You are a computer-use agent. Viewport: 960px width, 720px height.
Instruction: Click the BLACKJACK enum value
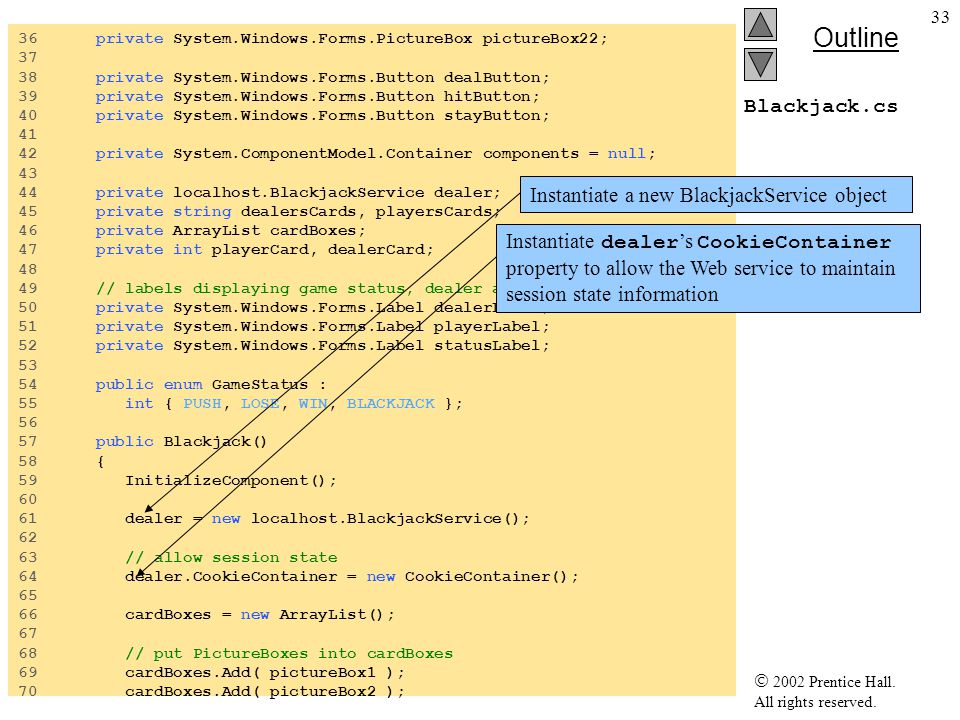pos(391,403)
